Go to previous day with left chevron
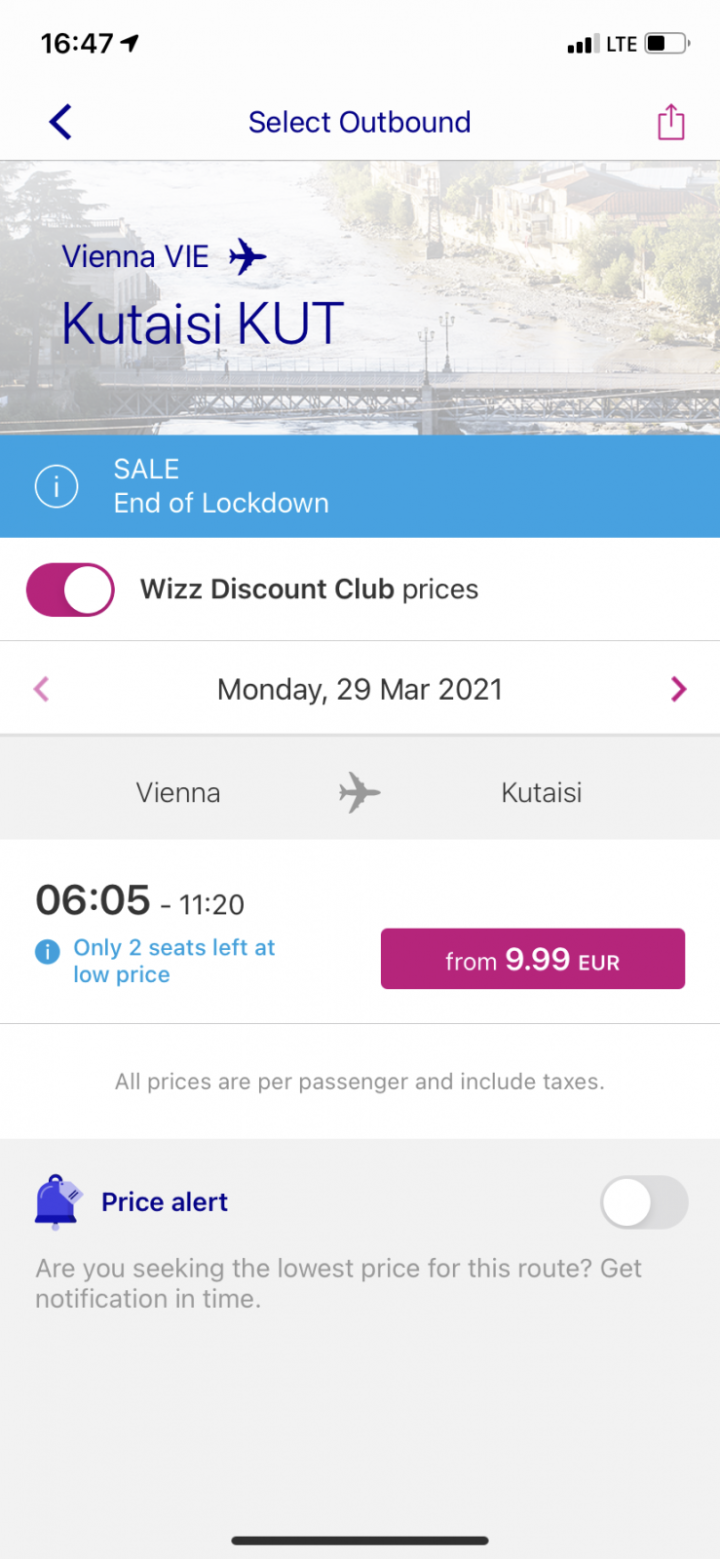This screenshot has height=1559, width=720. [x=41, y=689]
